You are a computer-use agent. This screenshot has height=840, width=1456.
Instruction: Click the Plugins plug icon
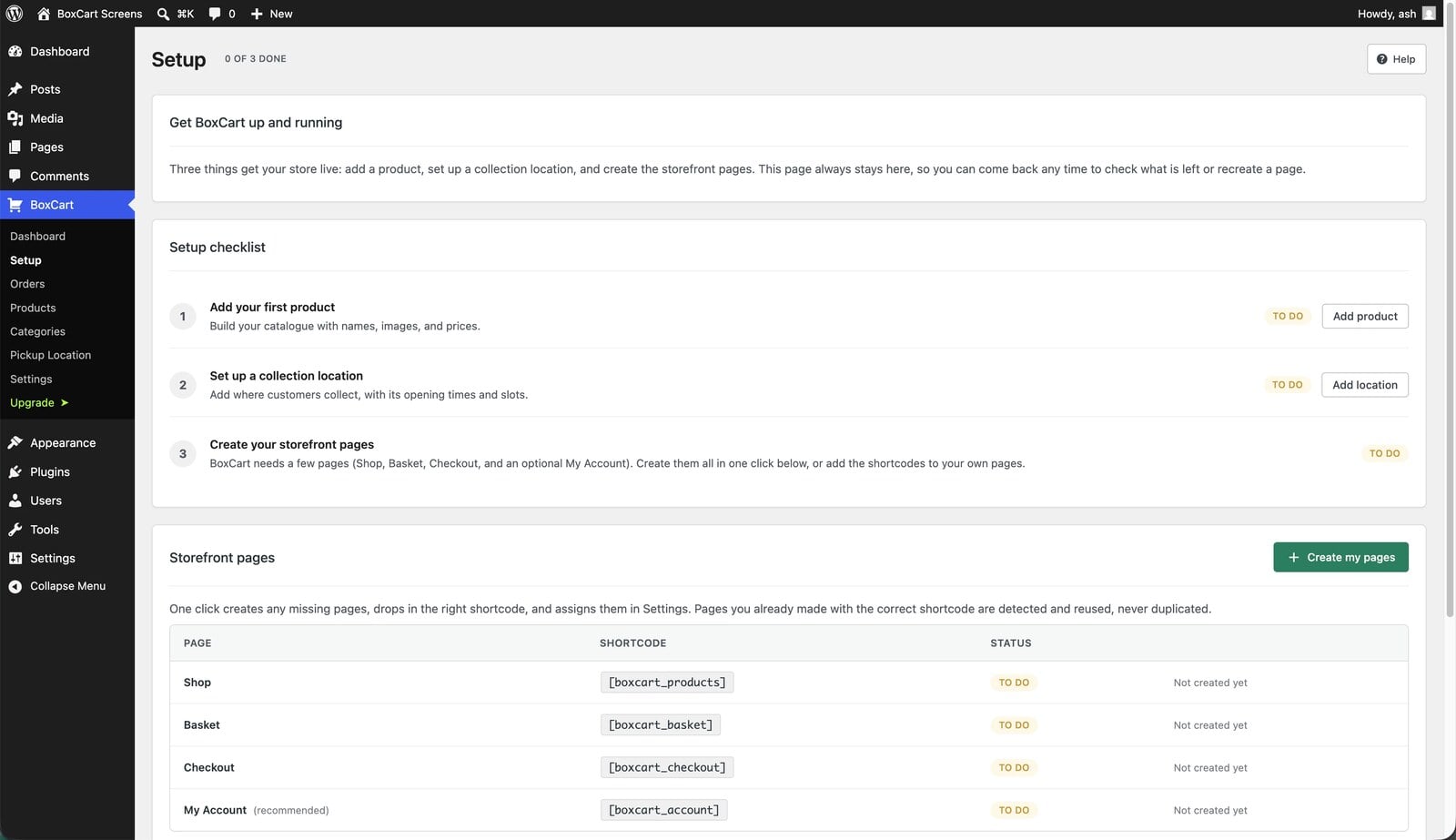click(15, 471)
